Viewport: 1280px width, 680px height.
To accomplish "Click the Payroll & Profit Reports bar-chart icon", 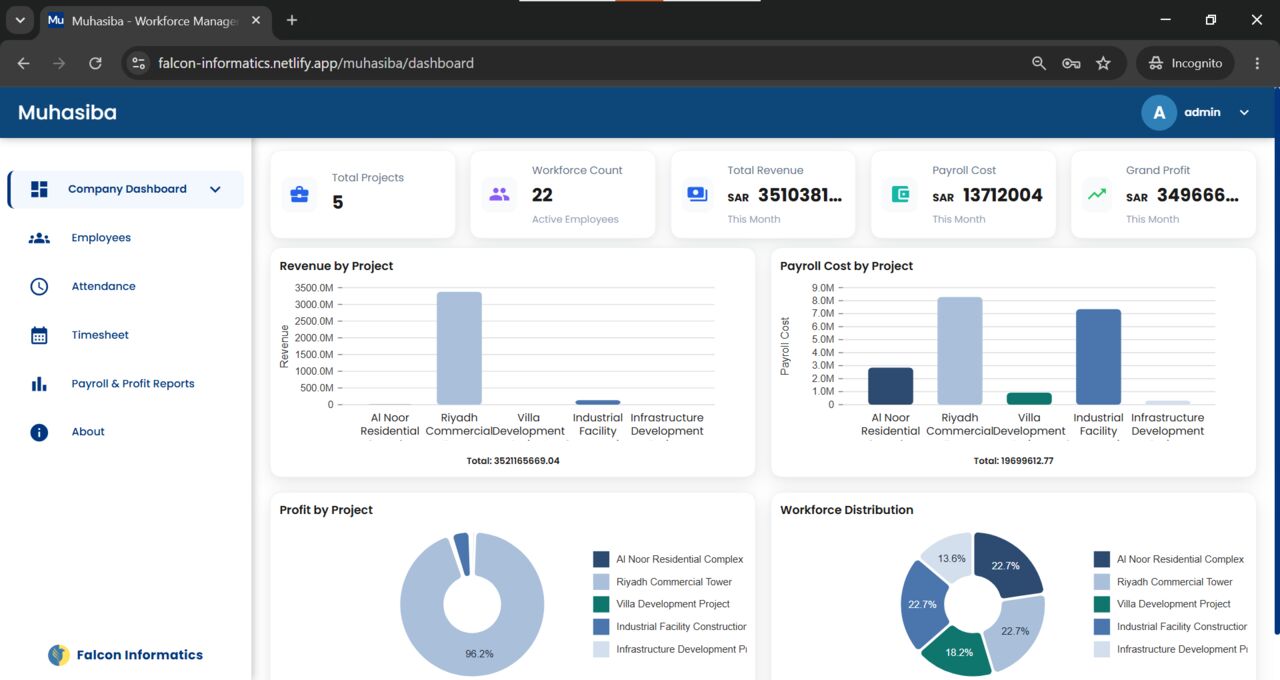I will pyautogui.click(x=39, y=384).
